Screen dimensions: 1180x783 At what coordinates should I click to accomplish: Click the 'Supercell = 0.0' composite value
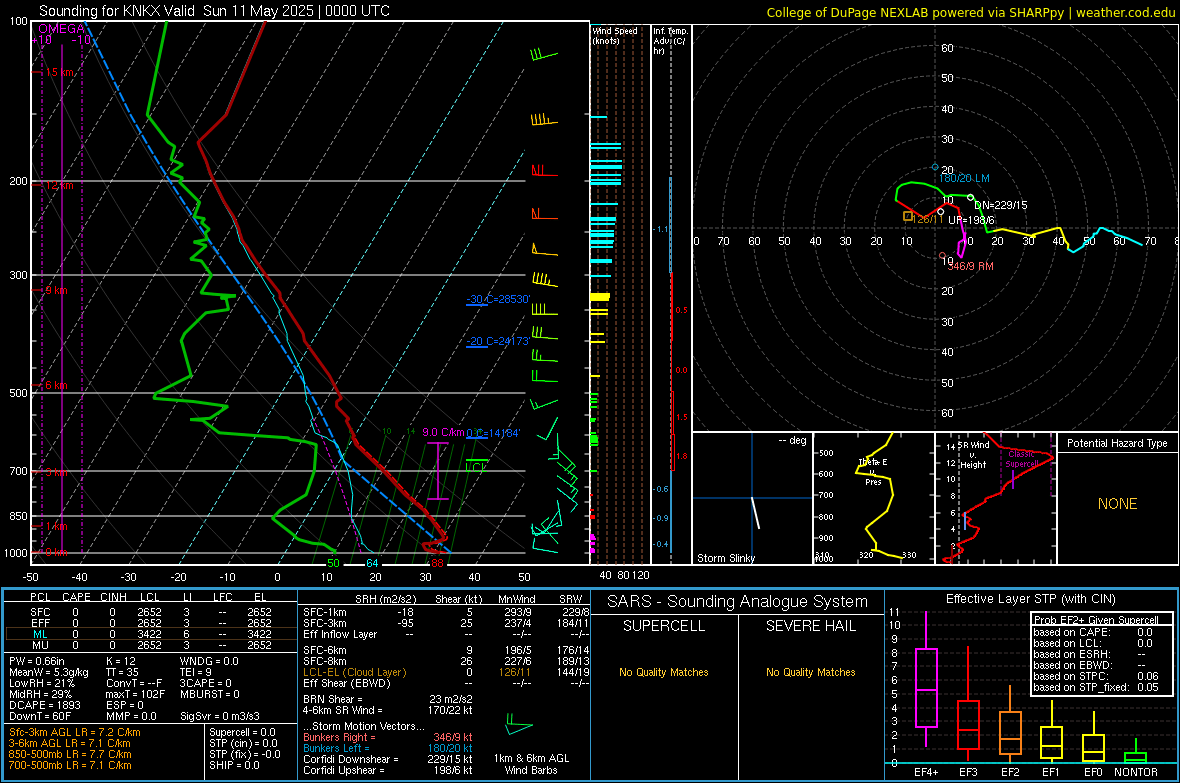point(242,732)
